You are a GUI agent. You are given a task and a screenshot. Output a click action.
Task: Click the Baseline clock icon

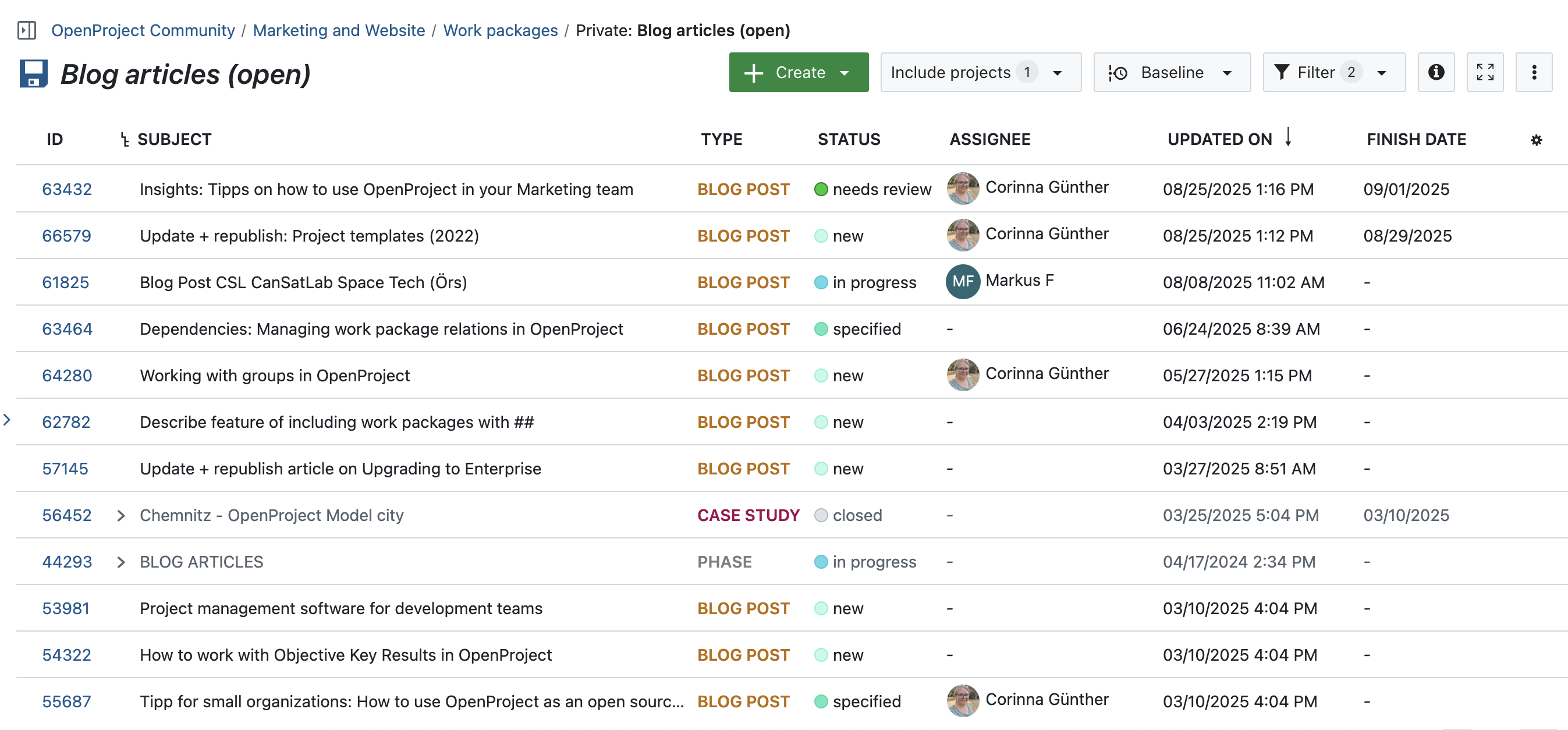[1118, 72]
